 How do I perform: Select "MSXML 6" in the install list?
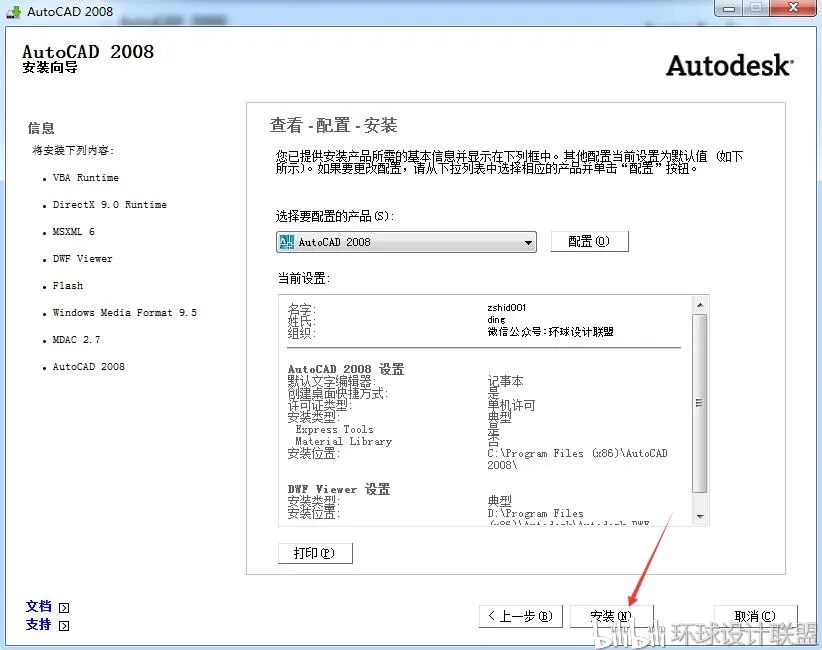[73, 232]
